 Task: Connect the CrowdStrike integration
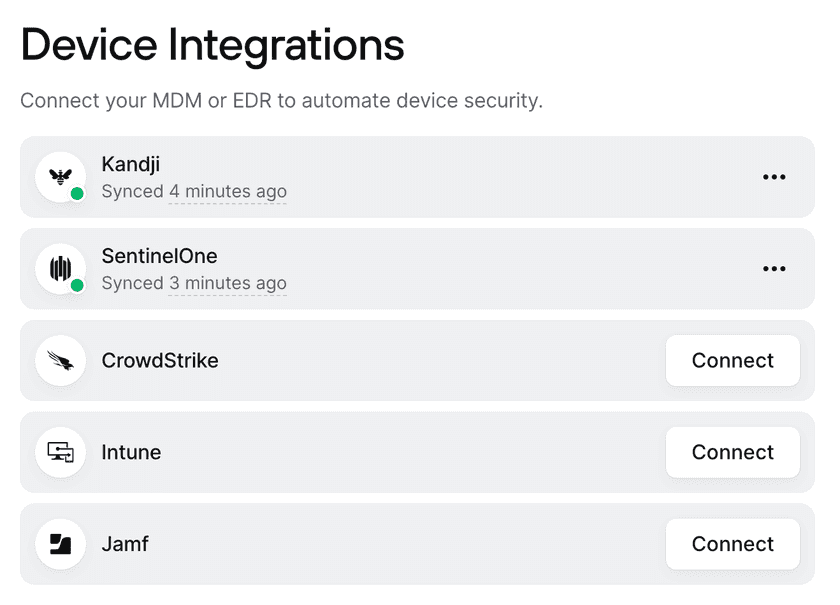pyautogui.click(x=732, y=361)
